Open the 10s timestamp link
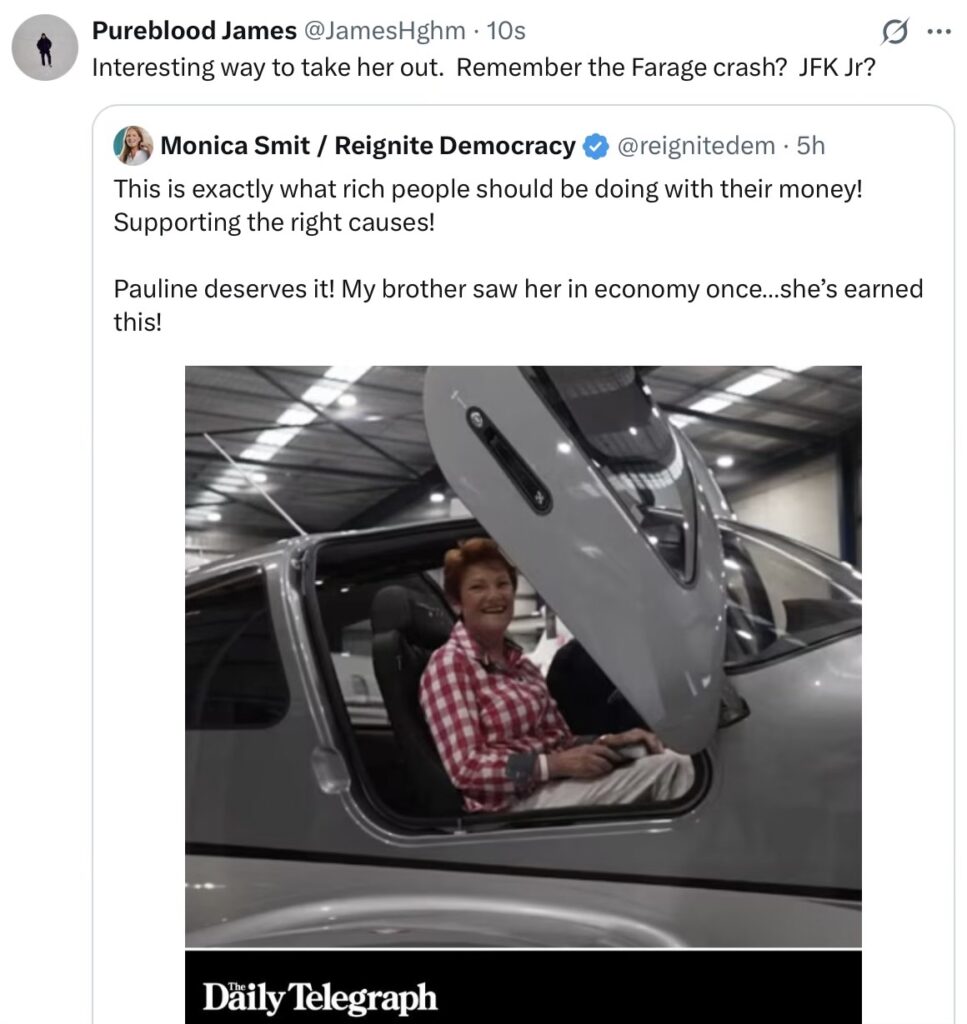Screen dimensions: 967x1024 (506, 31)
